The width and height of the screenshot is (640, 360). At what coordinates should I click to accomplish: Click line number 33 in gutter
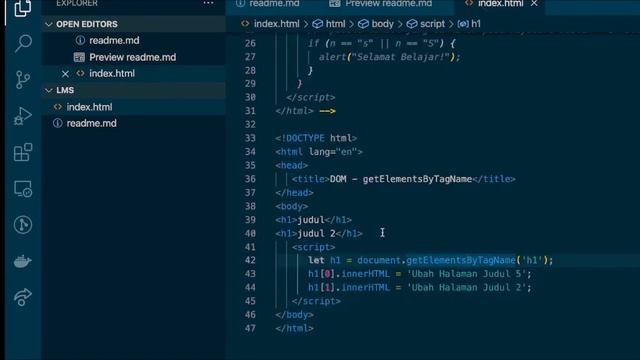[x=250, y=138]
